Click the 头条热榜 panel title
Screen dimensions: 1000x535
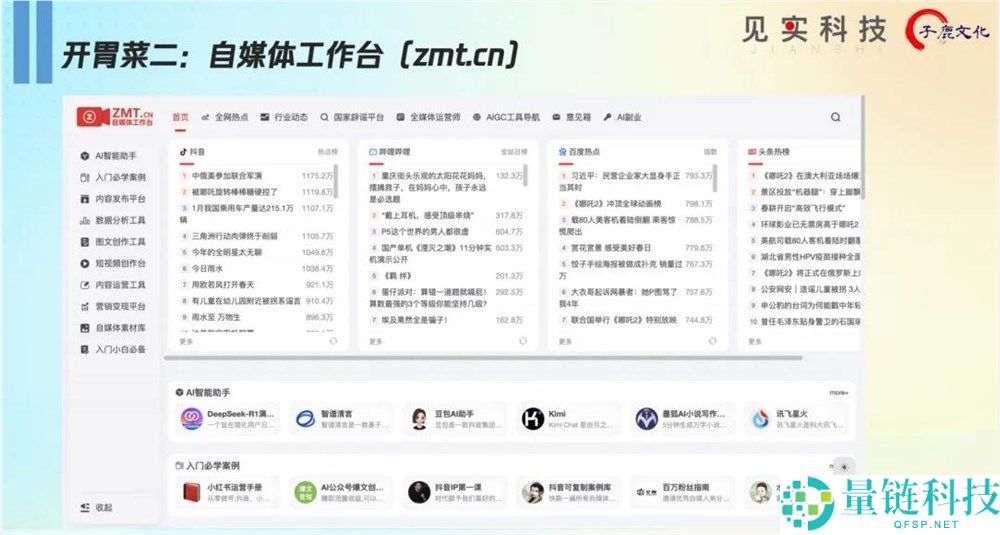[769, 152]
